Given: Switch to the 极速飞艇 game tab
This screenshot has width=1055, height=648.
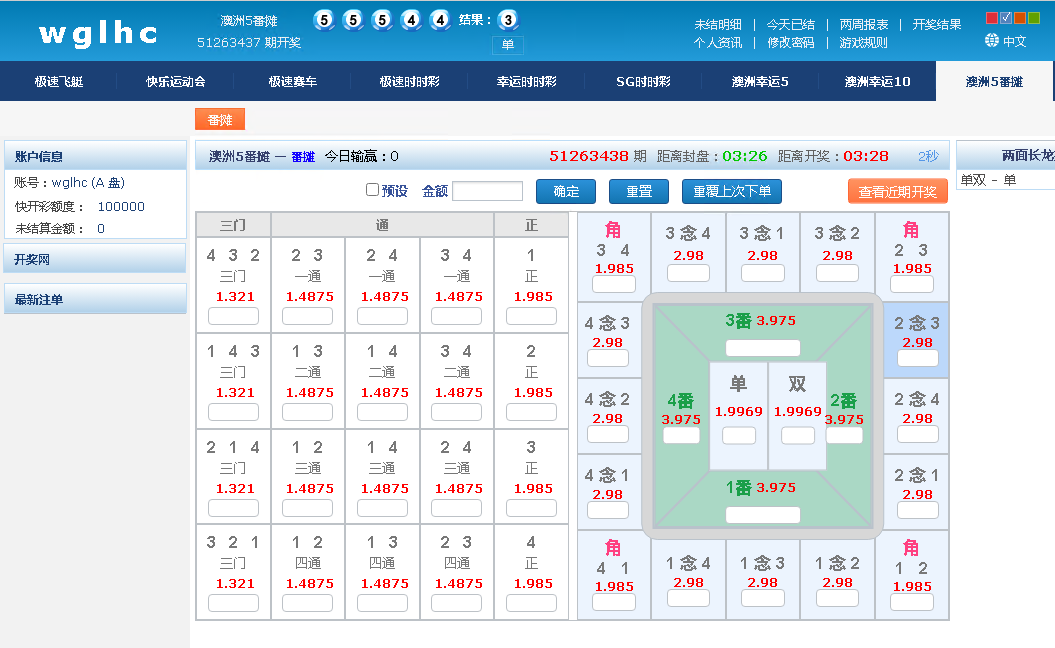Looking at the screenshot, I should tap(59, 82).
